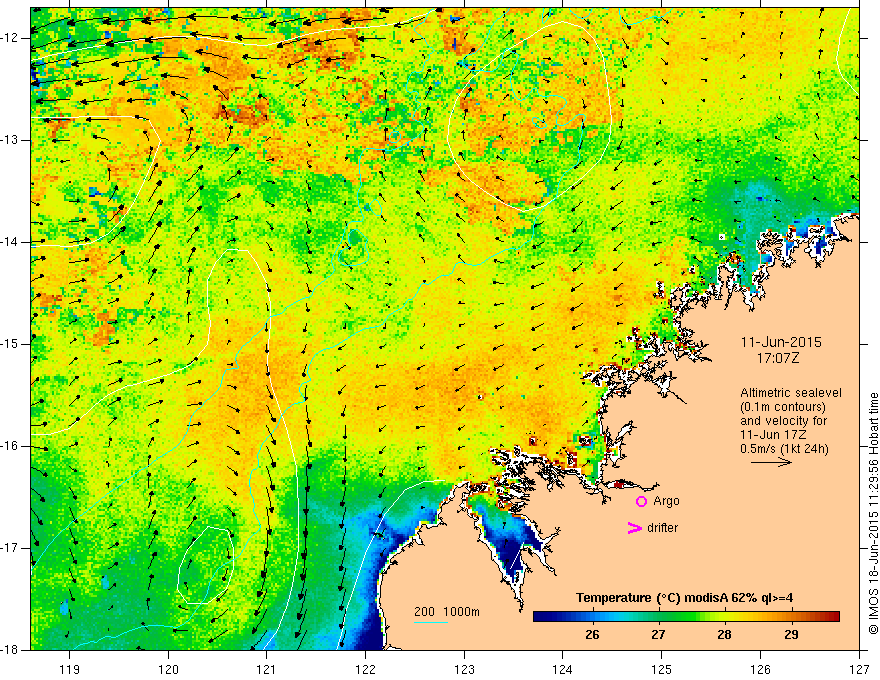The height and width of the screenshot is (680, 880).
Task: Click the temperature colorbar near 28
Action: coord(725,617)
